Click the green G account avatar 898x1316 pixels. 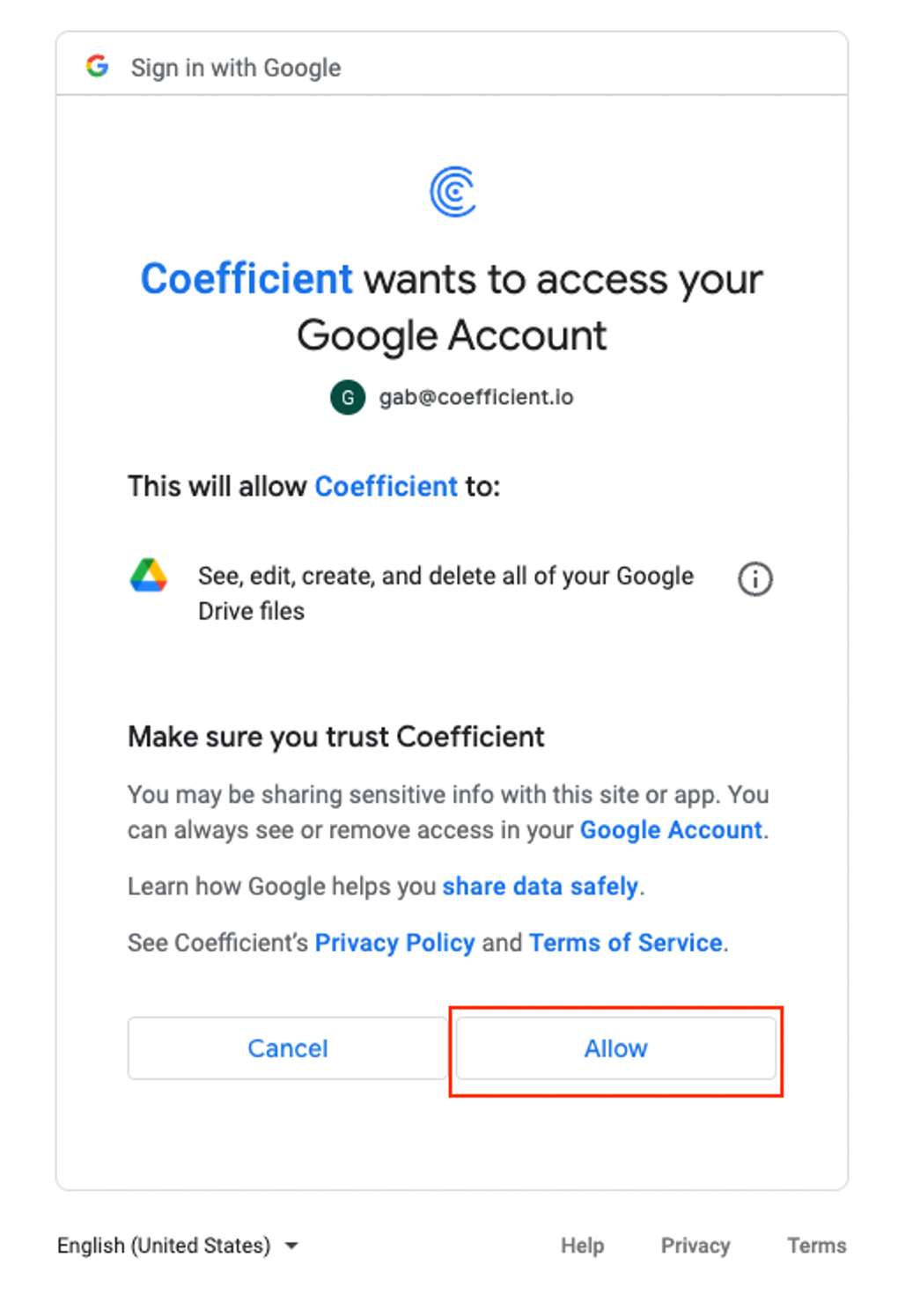tap(348, 397)
